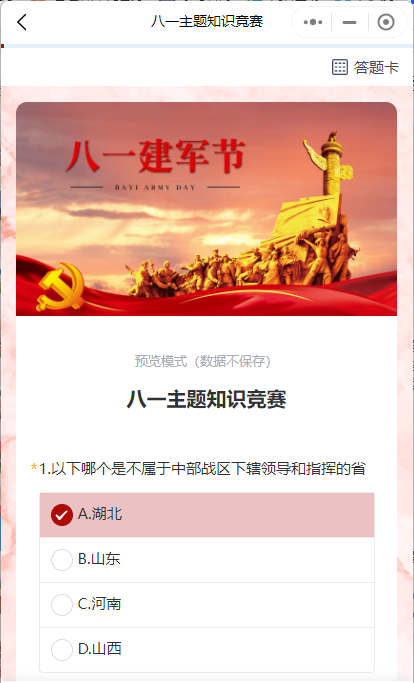Go back using the left arrow

[x=22, y=22]
